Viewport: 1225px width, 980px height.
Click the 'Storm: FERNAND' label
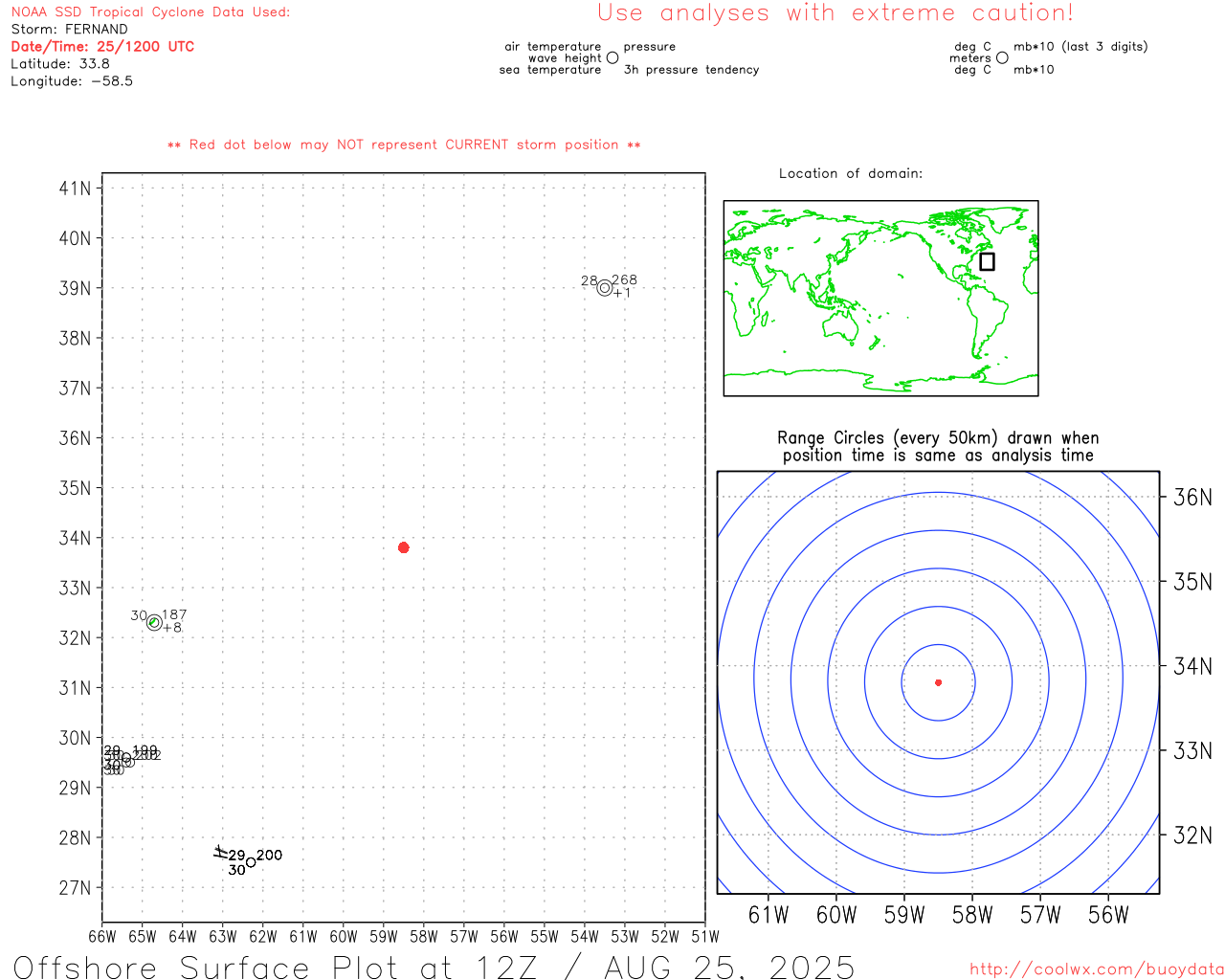[x=69, y=30]
